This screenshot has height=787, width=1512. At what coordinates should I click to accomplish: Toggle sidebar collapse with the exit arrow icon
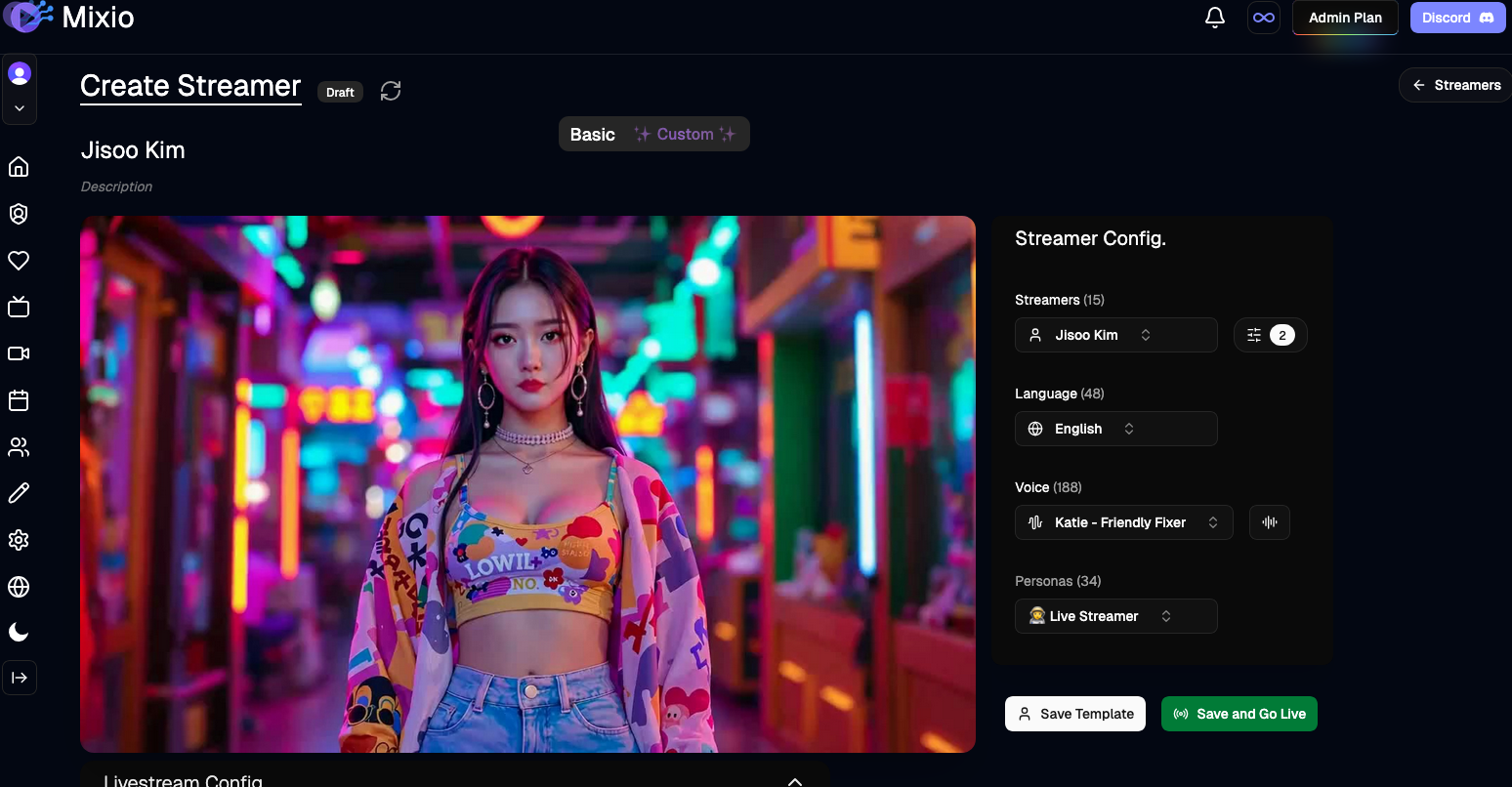click(x=20, y=678)
